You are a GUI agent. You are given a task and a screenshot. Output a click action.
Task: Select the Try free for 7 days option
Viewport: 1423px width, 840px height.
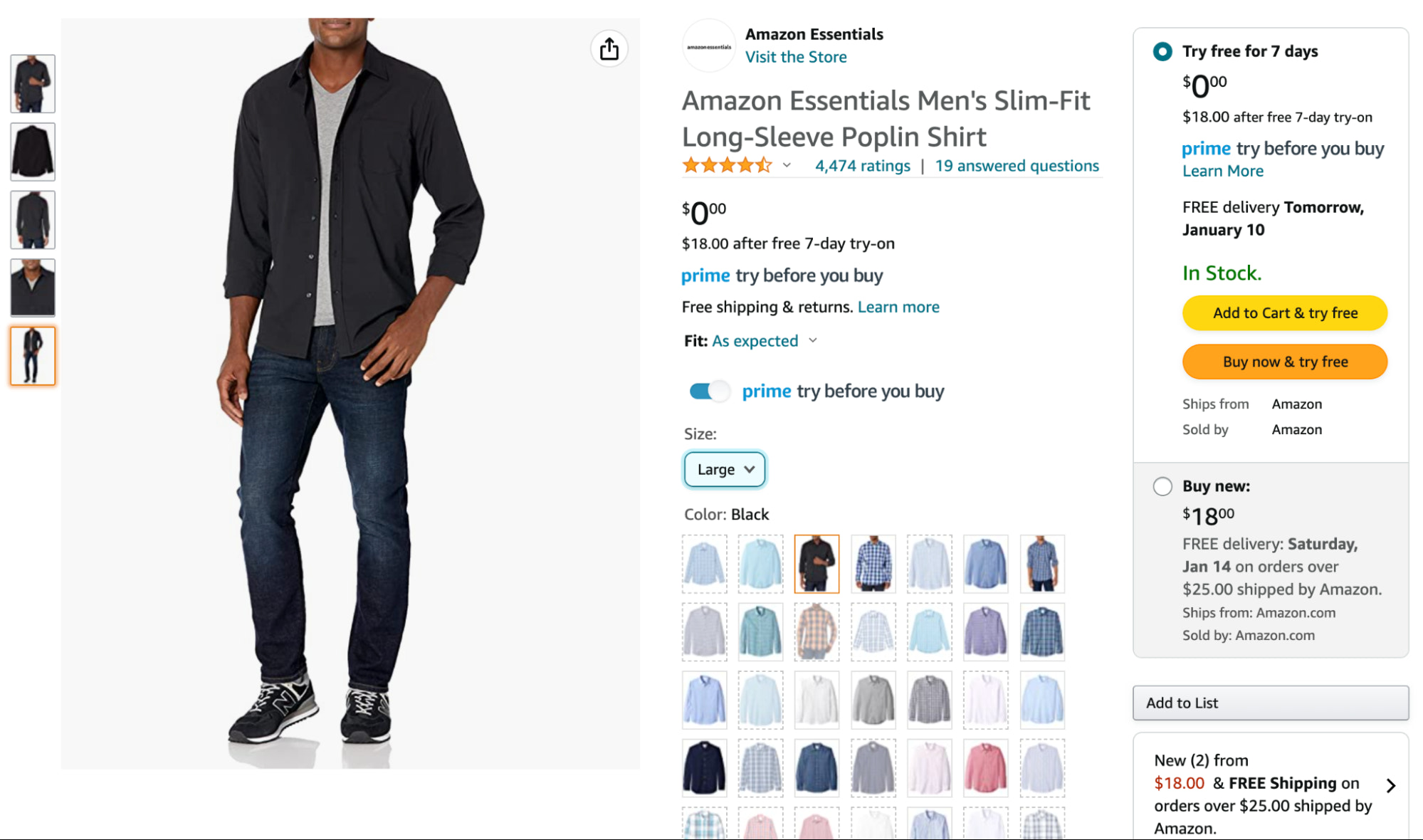click(x=1161, y=52)
